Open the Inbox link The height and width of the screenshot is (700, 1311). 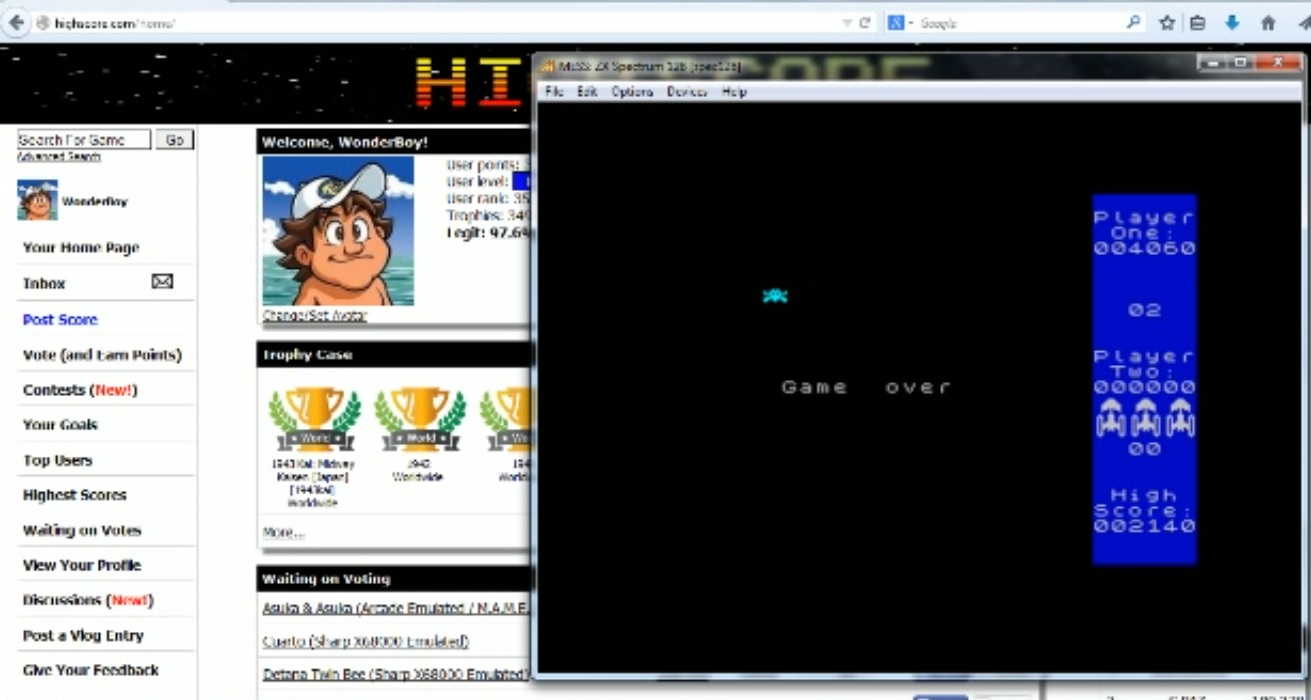(x=44, y=283)
